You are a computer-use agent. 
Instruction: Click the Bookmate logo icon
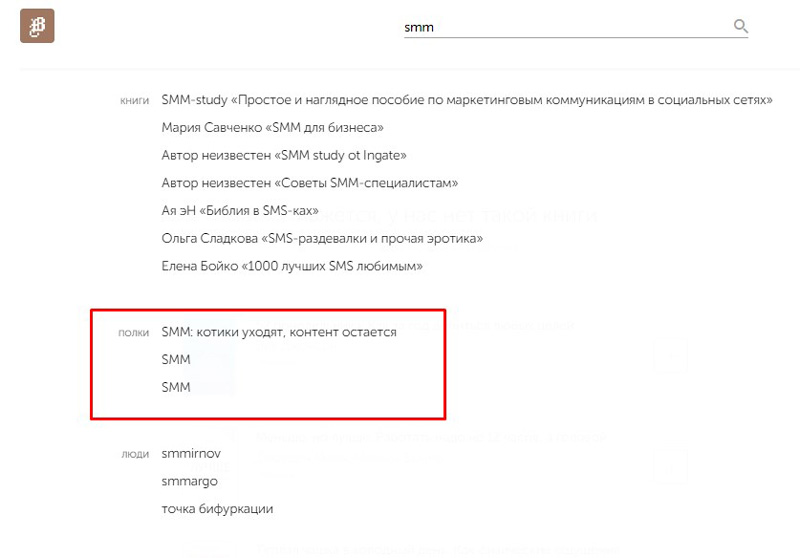click(37, 26)
